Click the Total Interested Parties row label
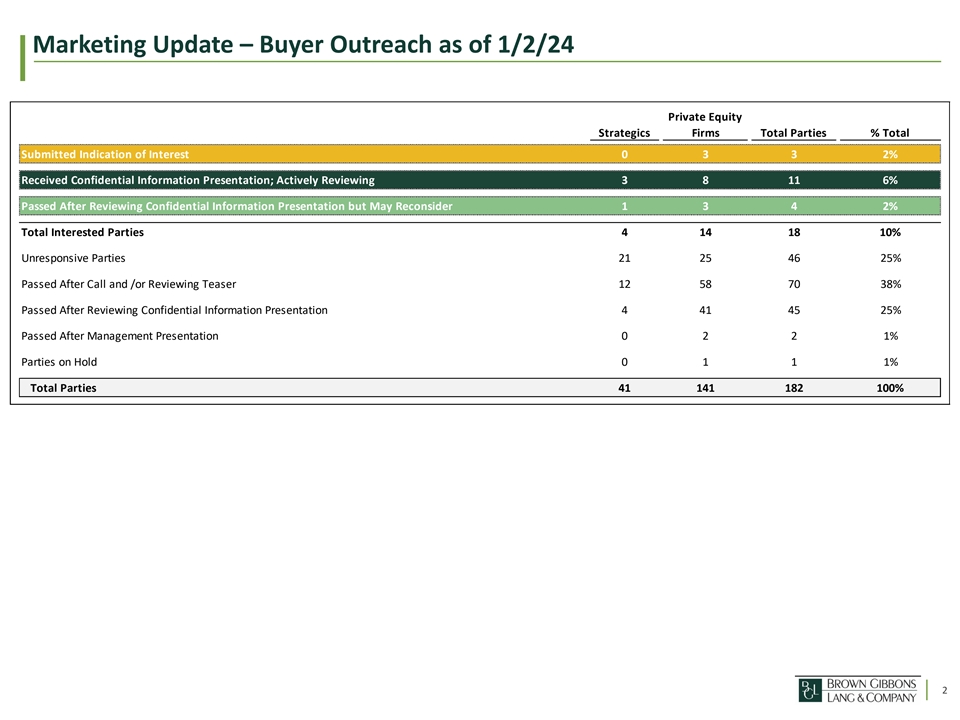The height and width of the screenshot is (720, 960). (x=82, y=232)
